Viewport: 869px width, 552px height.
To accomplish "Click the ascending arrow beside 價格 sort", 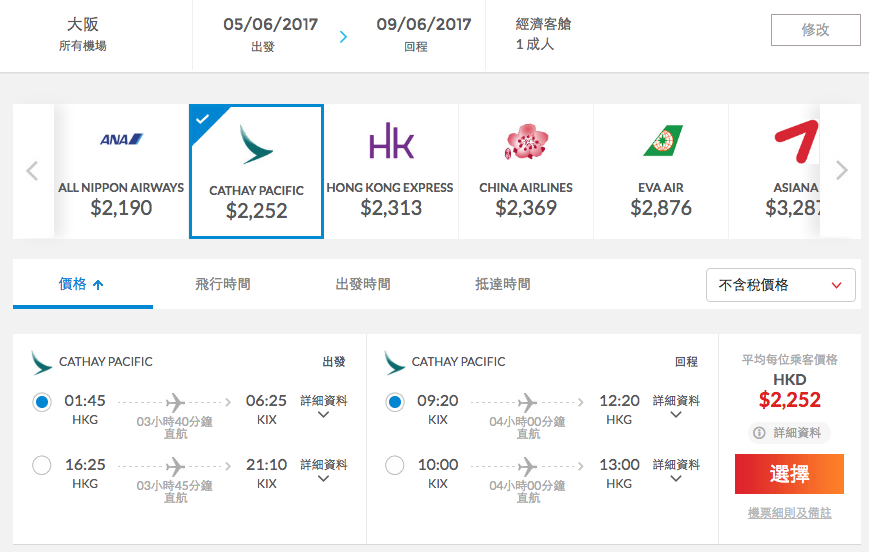I will tap(98, 285).
